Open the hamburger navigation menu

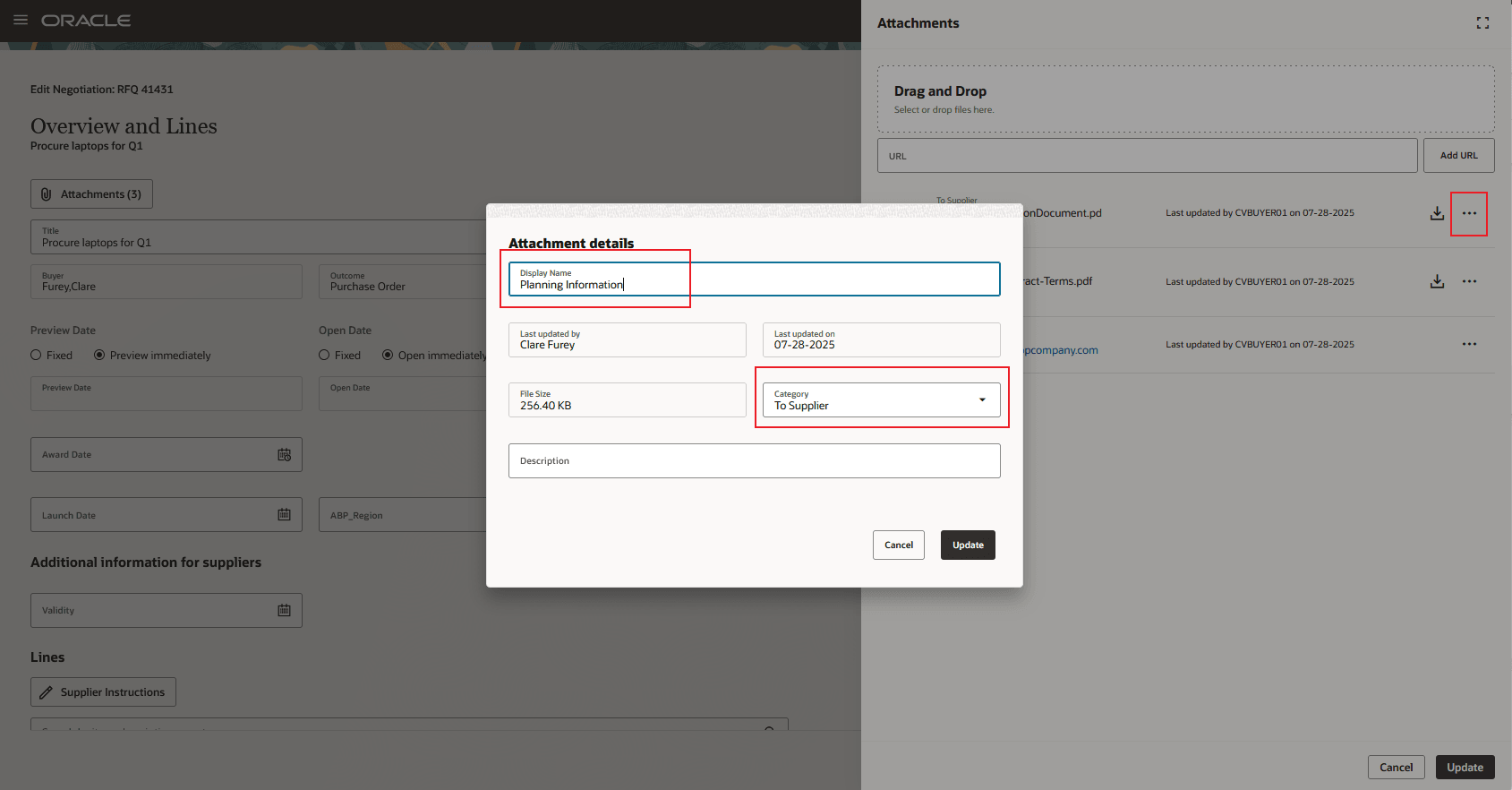21,20
